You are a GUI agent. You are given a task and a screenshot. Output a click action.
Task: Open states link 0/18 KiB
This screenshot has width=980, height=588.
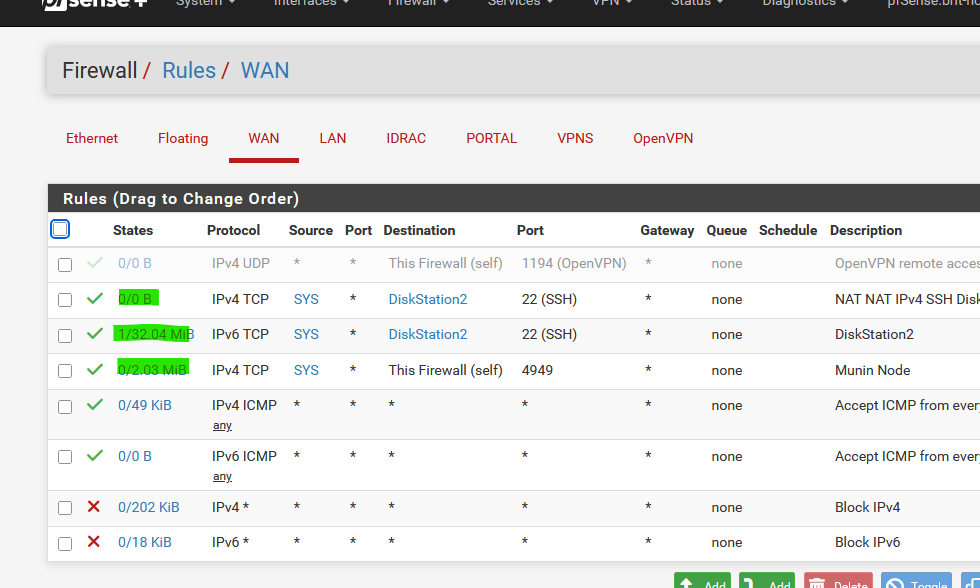[144, 542]
